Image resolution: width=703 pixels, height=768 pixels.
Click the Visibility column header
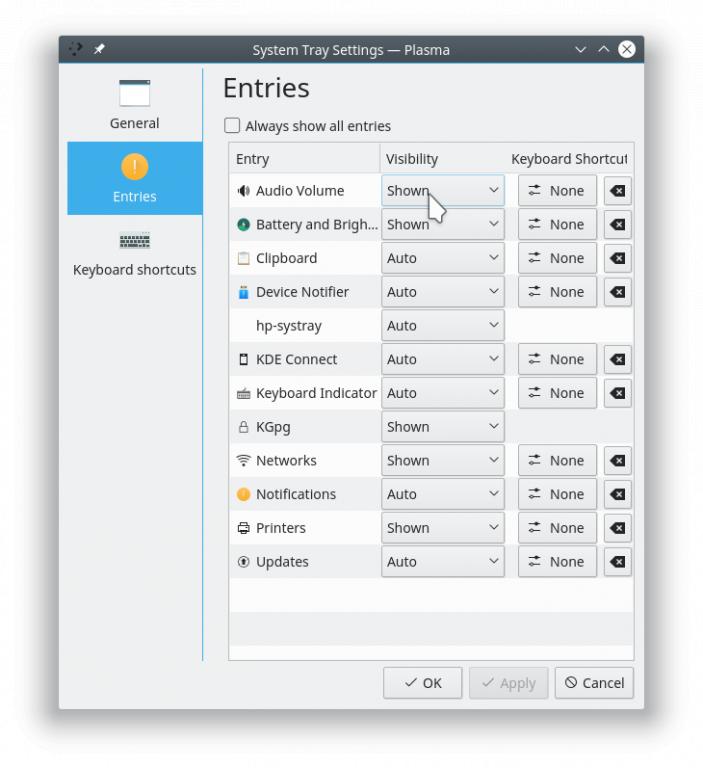412,159
